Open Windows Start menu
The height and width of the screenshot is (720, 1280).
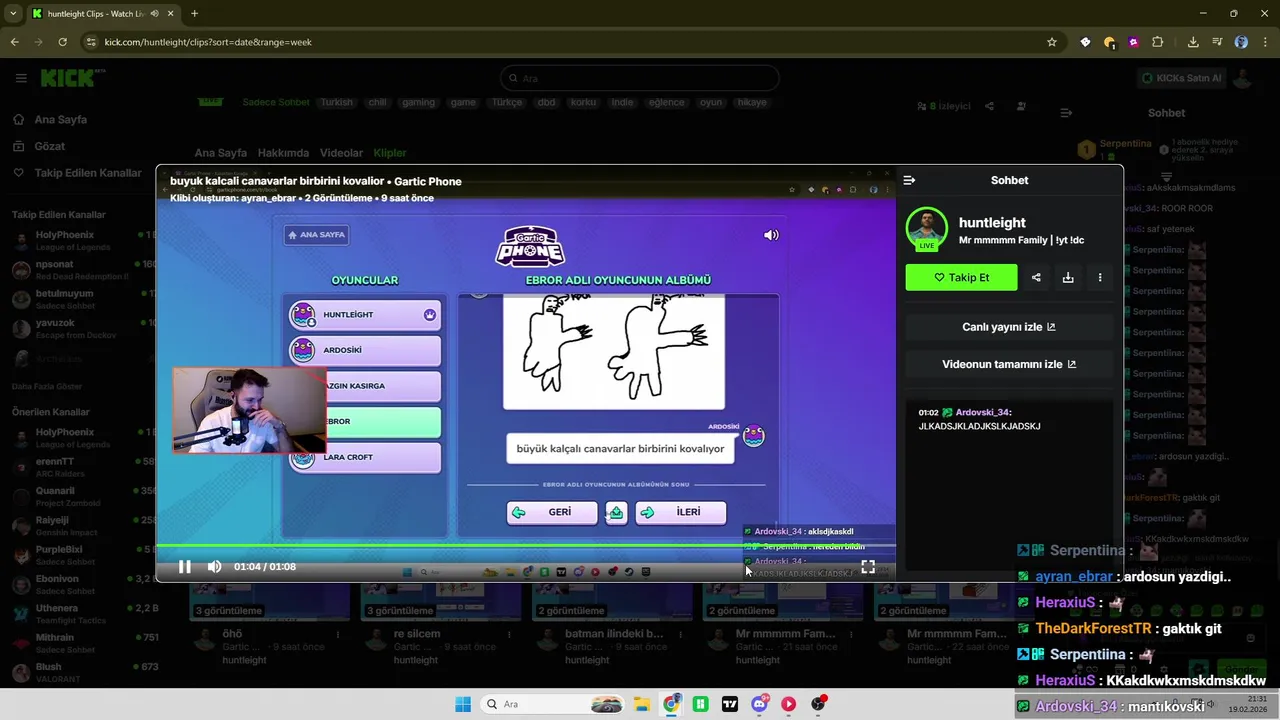pyautogui.click(x=463, y=704)
